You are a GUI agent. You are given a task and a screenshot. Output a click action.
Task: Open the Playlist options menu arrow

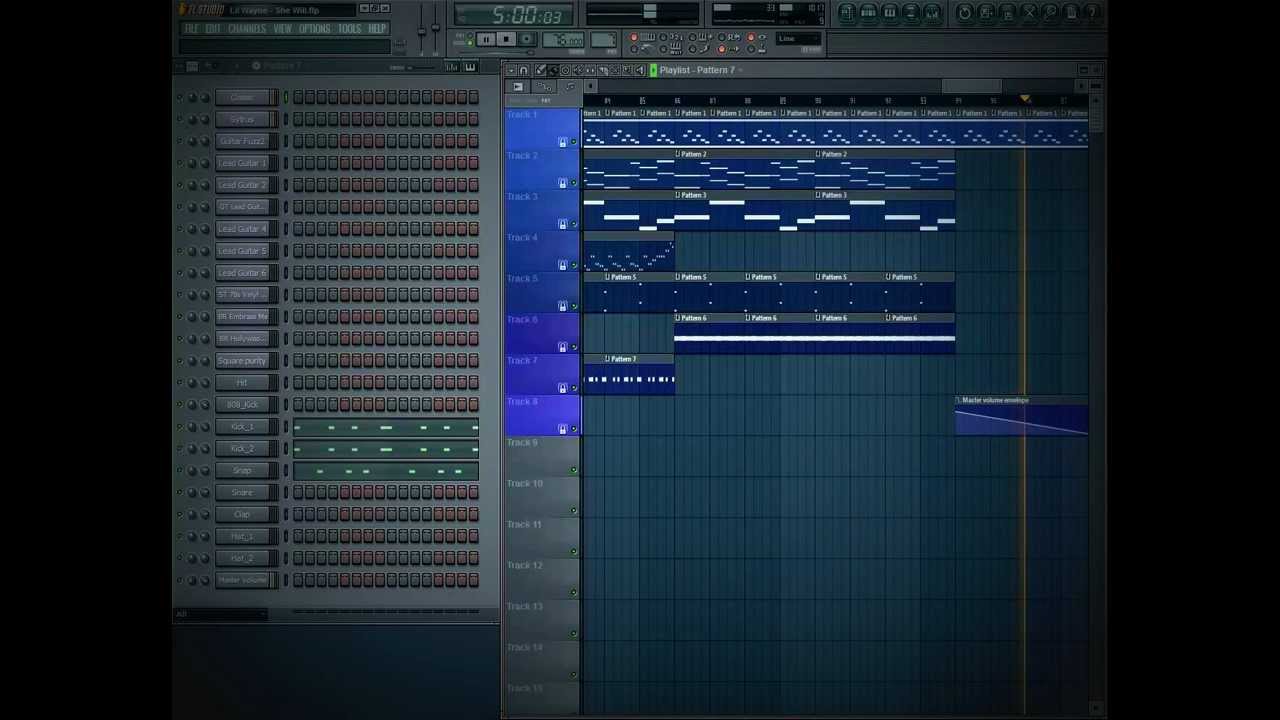511,70
